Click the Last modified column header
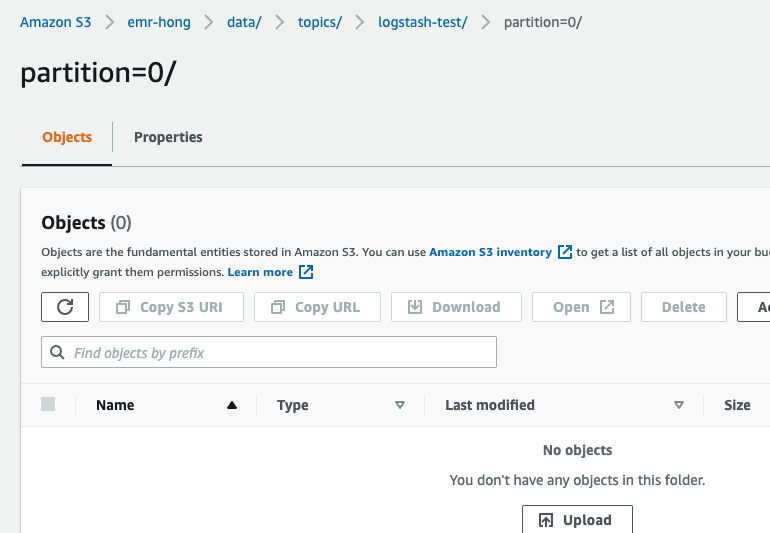The height and width of the screenshot is (533, 770). pos(490,405)
